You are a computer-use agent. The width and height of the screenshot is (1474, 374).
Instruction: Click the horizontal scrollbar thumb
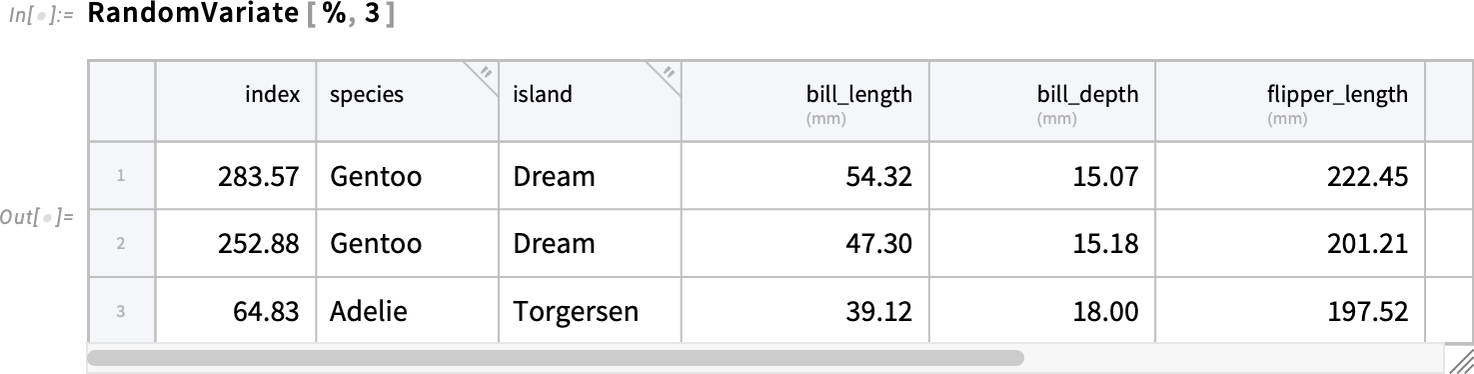click(556, 357)
